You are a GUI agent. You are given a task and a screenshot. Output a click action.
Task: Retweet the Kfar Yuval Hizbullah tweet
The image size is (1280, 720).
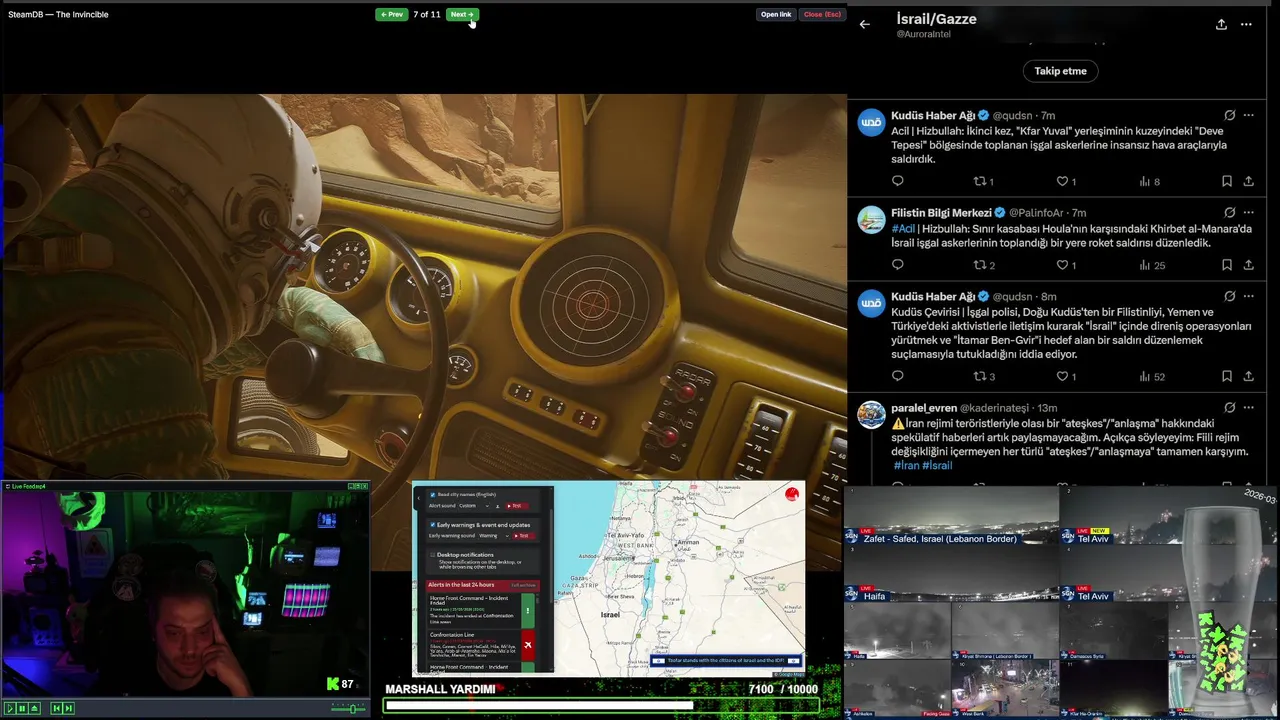pos(980,181)
